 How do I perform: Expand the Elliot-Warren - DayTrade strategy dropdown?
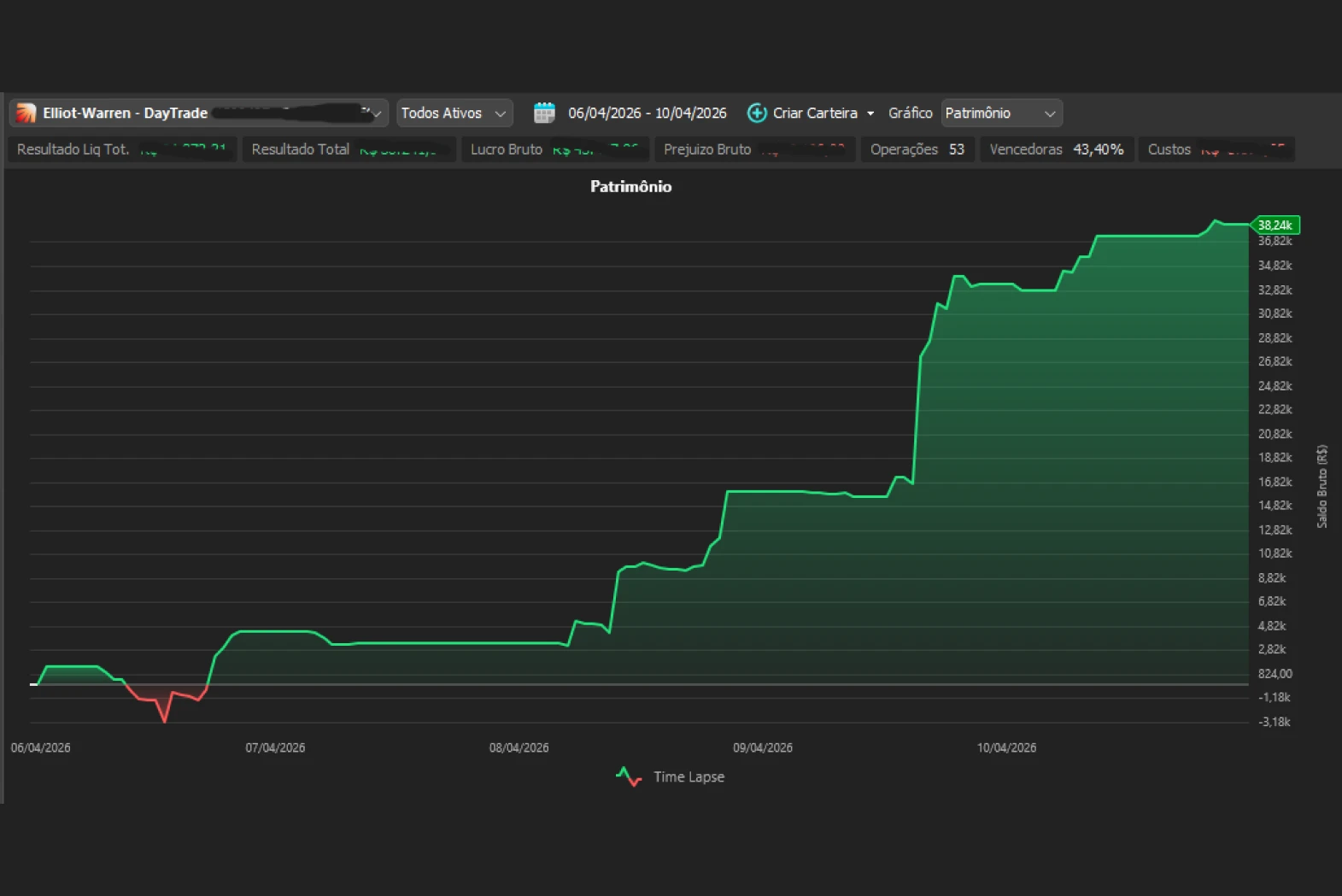tap(199, 113)
